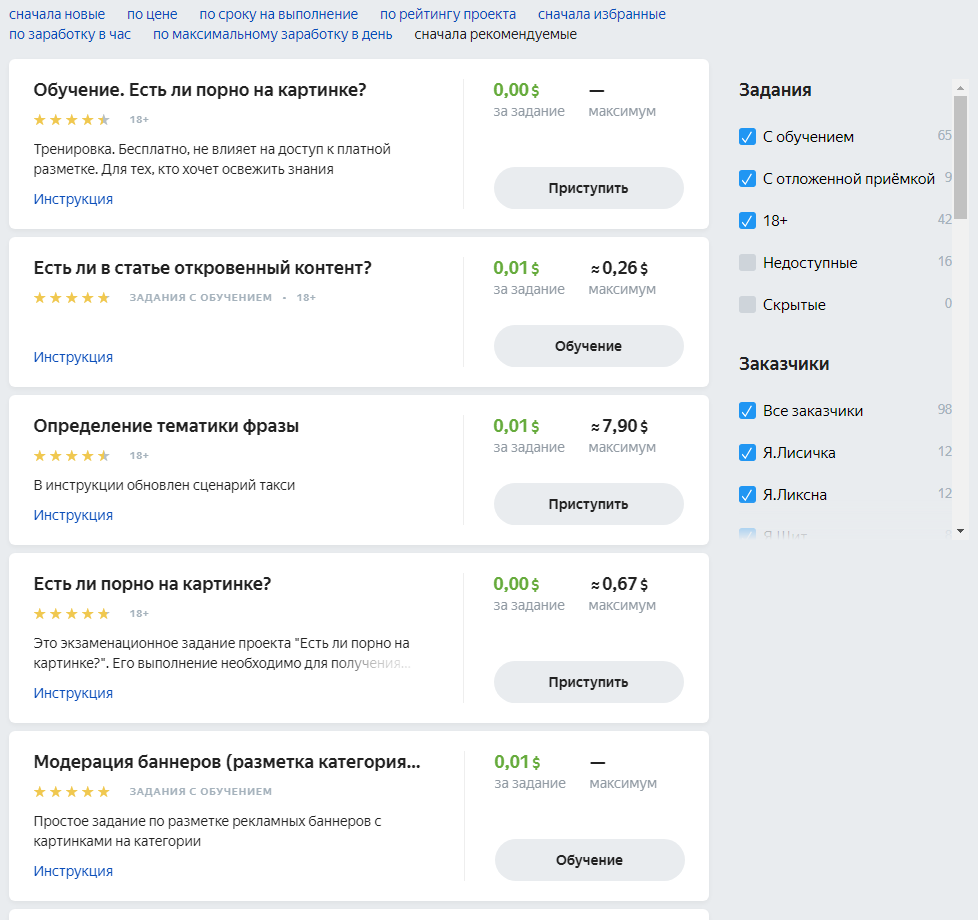Click a star in the "Определение тематики фразы" rating
This screenshot has width=978, height=920.
point(71,455)
